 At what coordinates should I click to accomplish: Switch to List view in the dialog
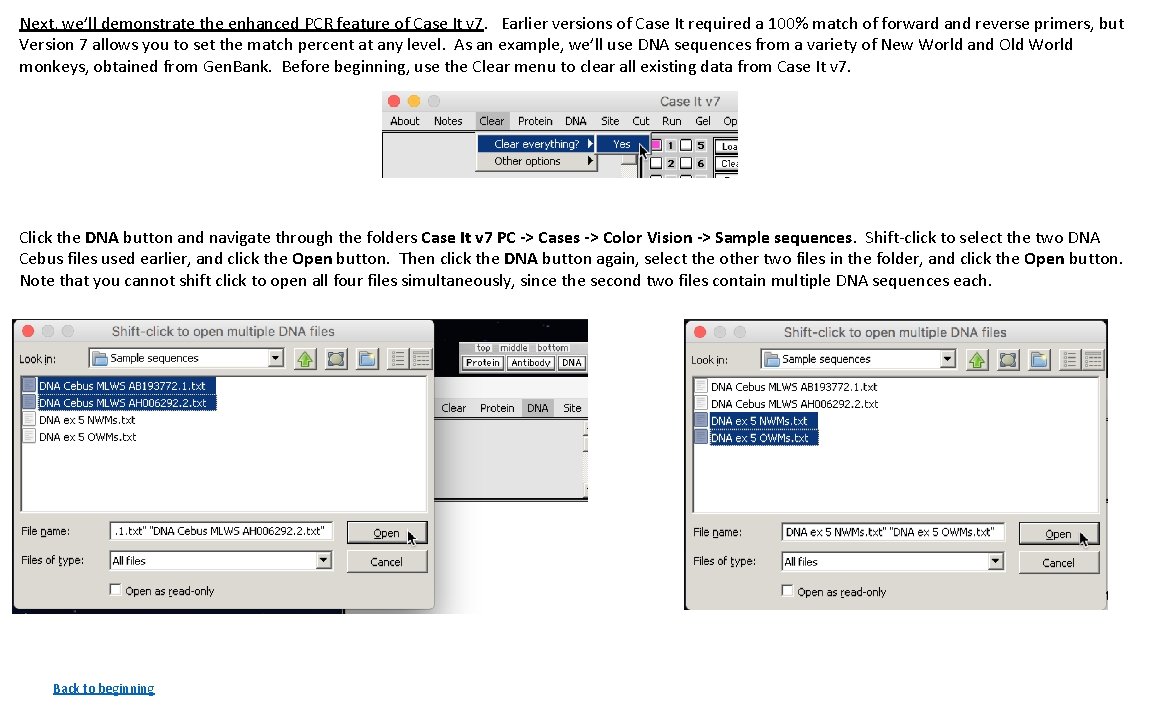coord(396,358)
